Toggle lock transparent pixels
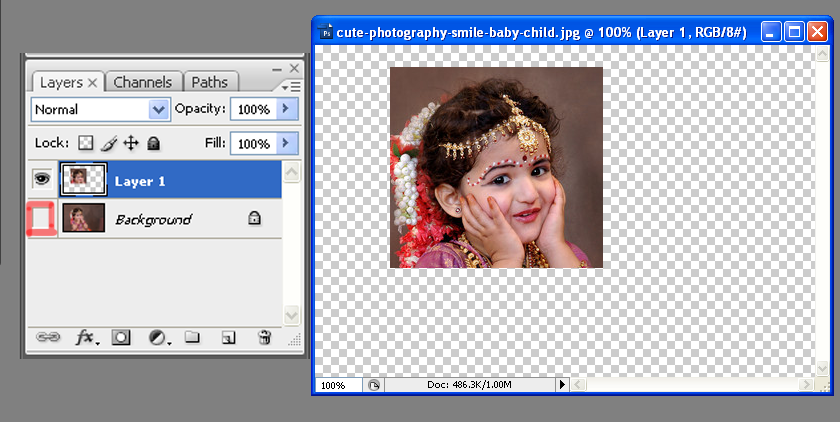The image size is (840, 422). point(86,144)
